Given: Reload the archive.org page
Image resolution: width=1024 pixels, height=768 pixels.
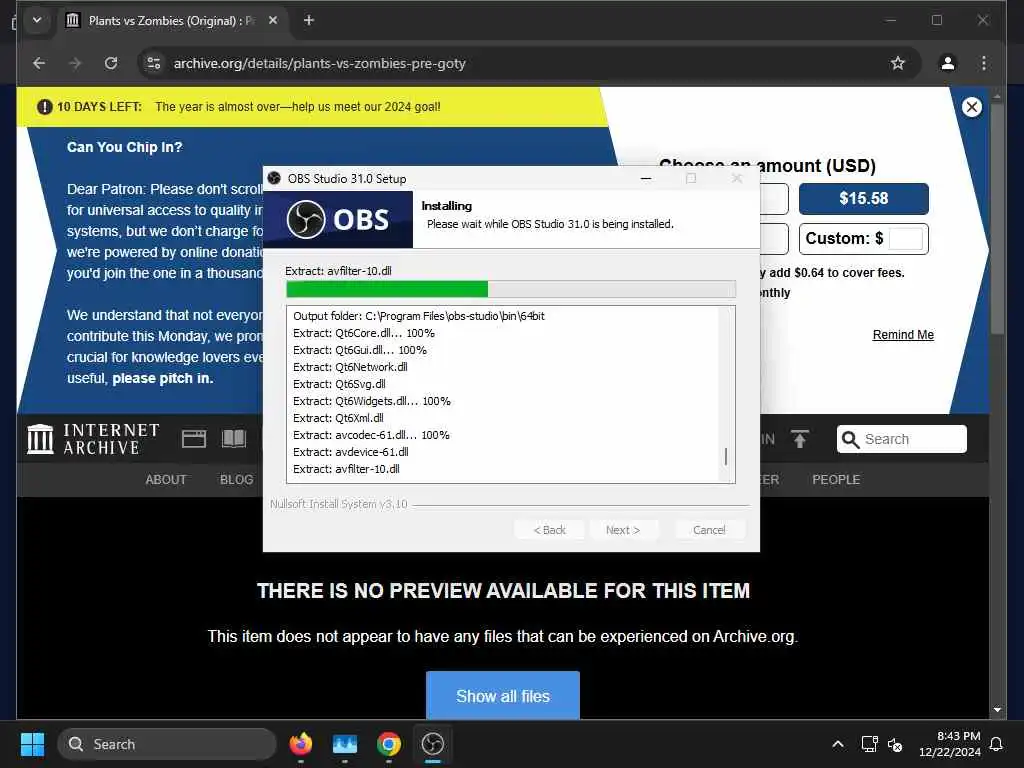Looking at the screenshot, I should pyautogui.click(x=111, y=63).
